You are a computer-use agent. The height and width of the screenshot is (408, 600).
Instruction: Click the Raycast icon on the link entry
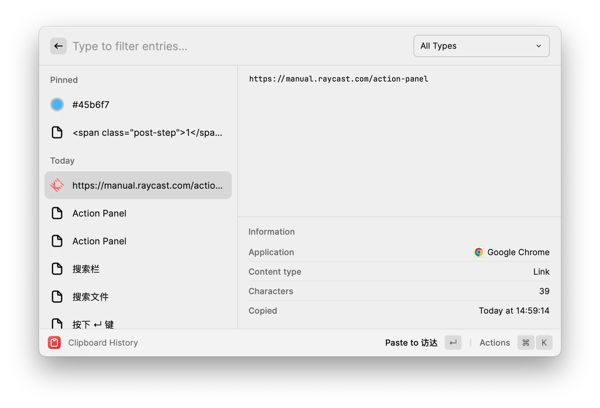tap(57, 185)
